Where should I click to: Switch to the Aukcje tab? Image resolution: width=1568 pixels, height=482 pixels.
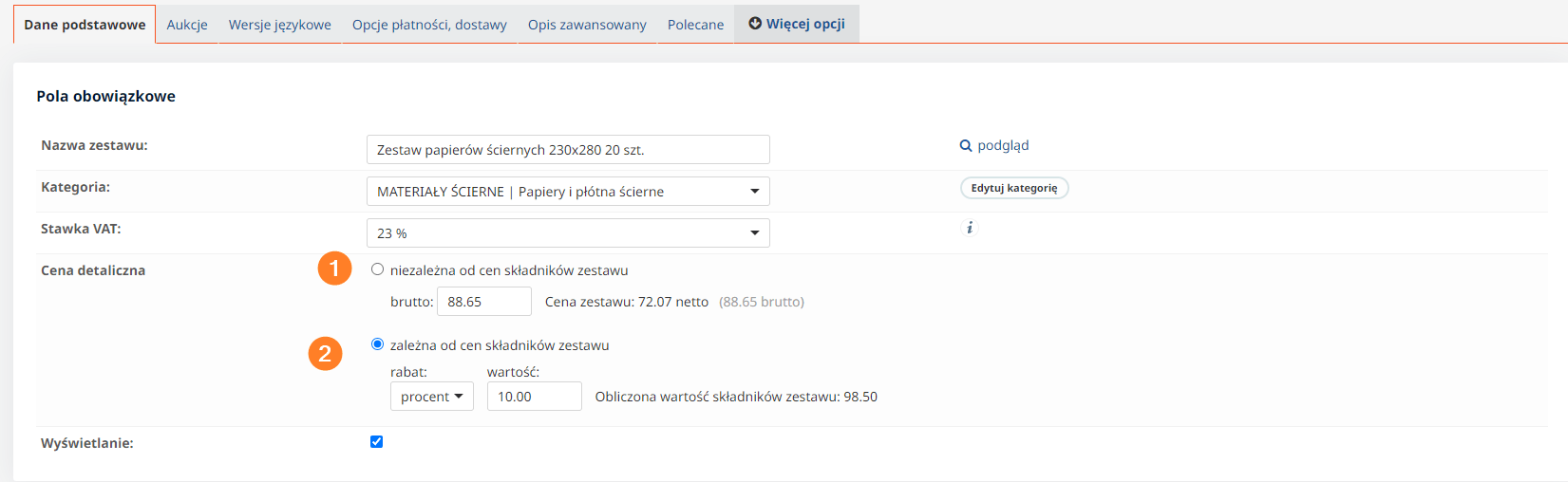187,25
